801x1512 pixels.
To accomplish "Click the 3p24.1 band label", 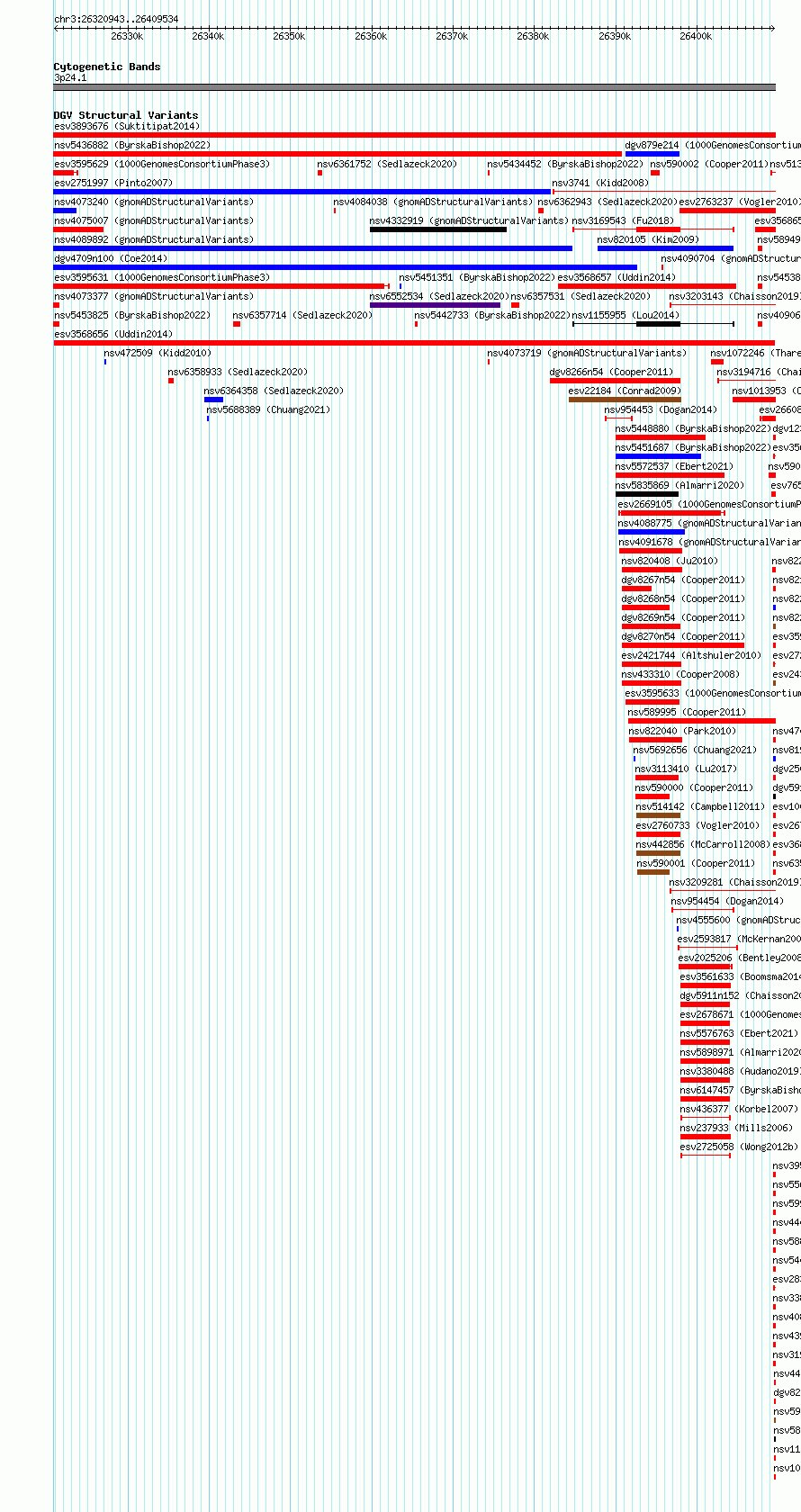I will [x=70, y=78].
